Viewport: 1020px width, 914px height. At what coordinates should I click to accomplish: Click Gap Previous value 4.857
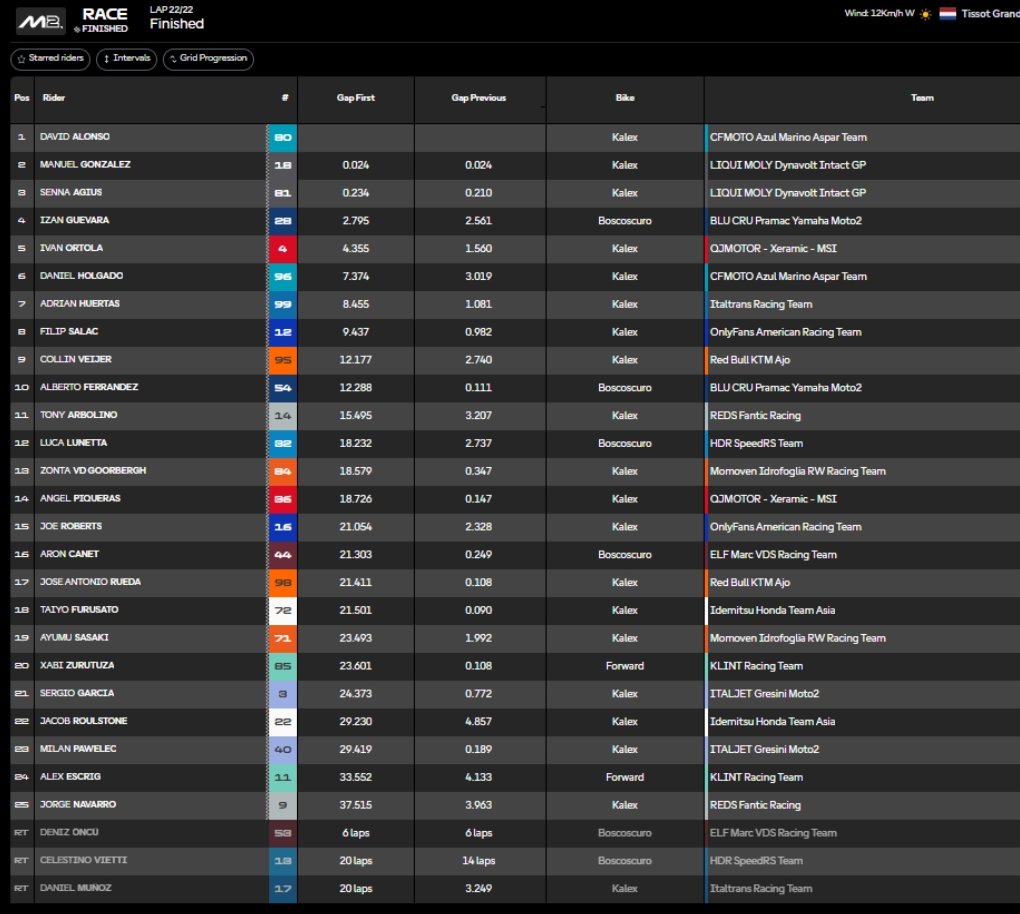click(478, 721)
